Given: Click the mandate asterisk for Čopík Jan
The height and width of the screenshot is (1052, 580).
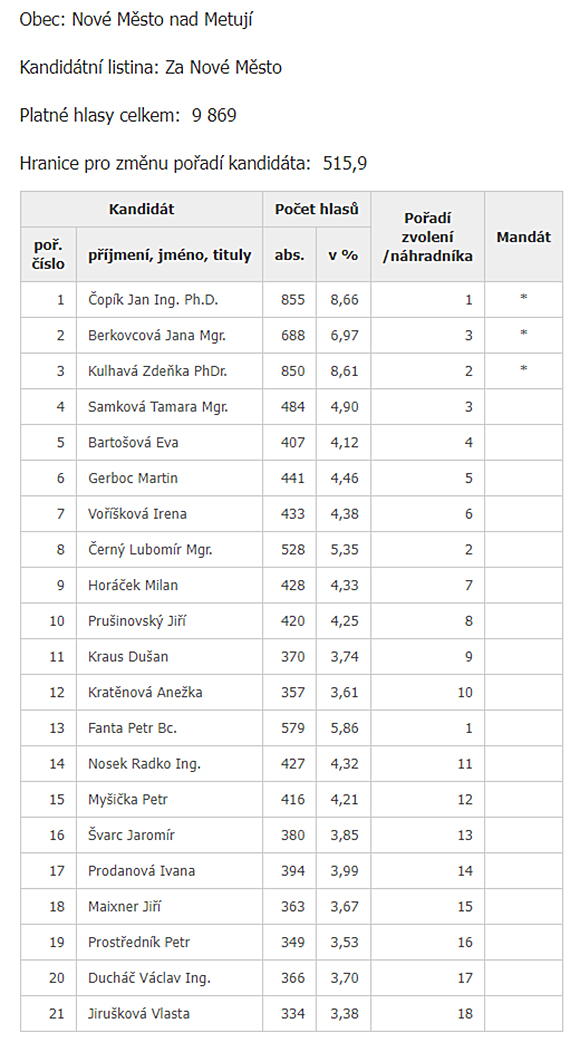Looking at the screenshot, I should click(524, 298).
